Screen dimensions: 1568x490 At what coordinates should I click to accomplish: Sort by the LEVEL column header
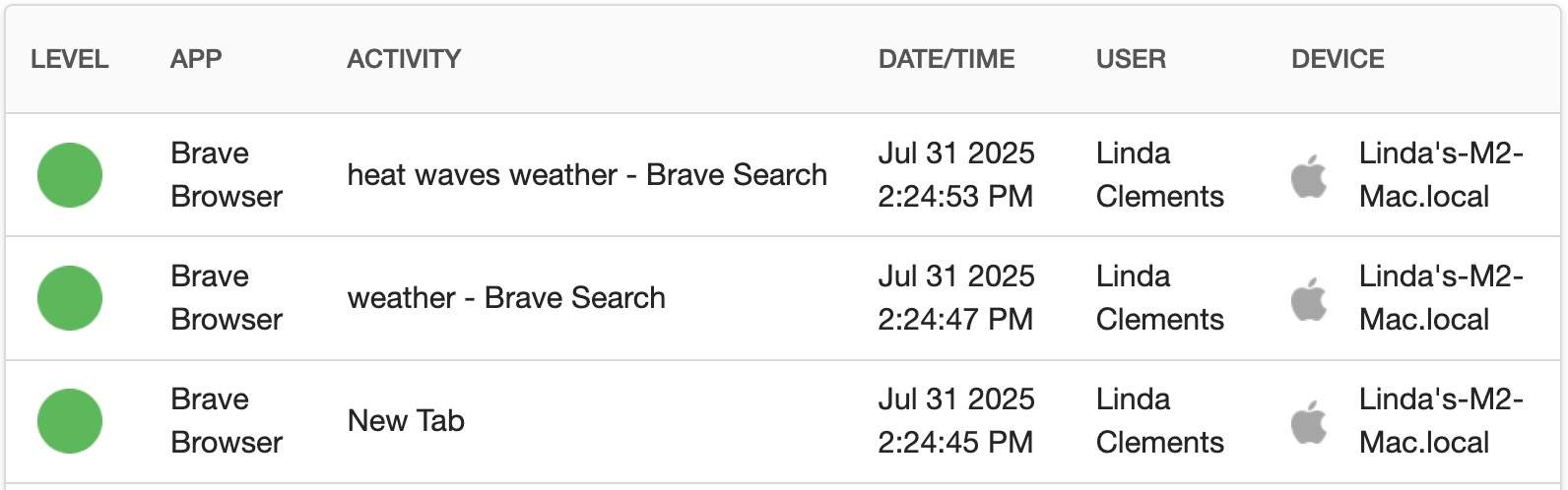70,59
